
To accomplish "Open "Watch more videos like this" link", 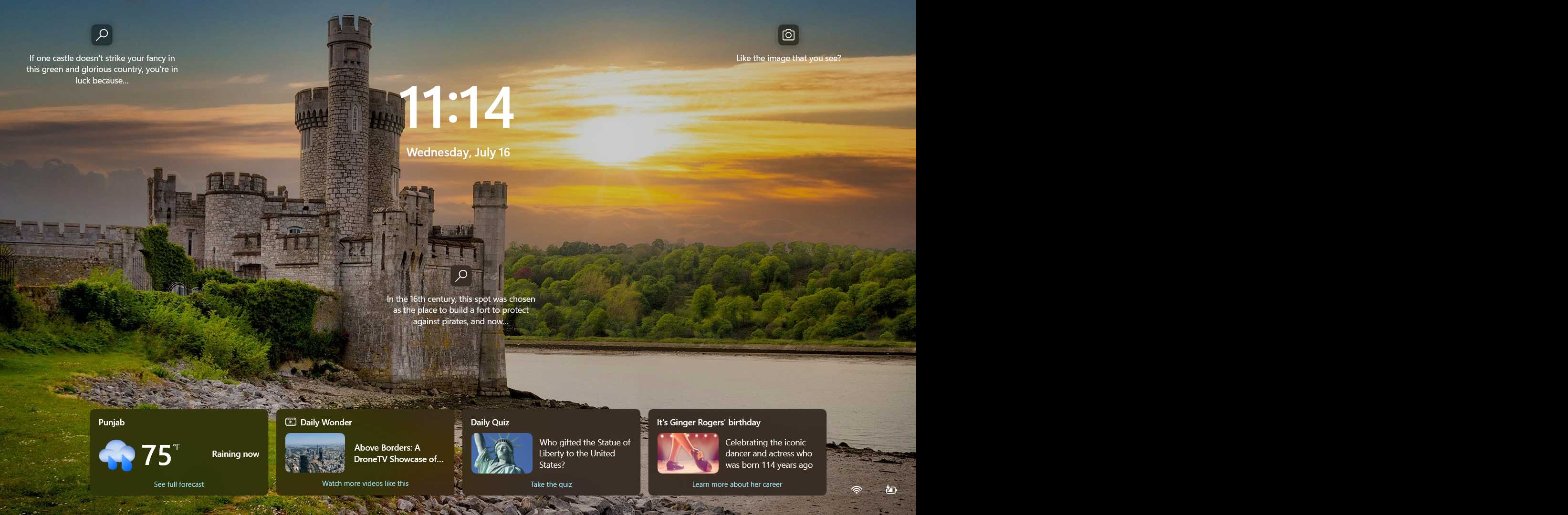I will pos(365,484).
